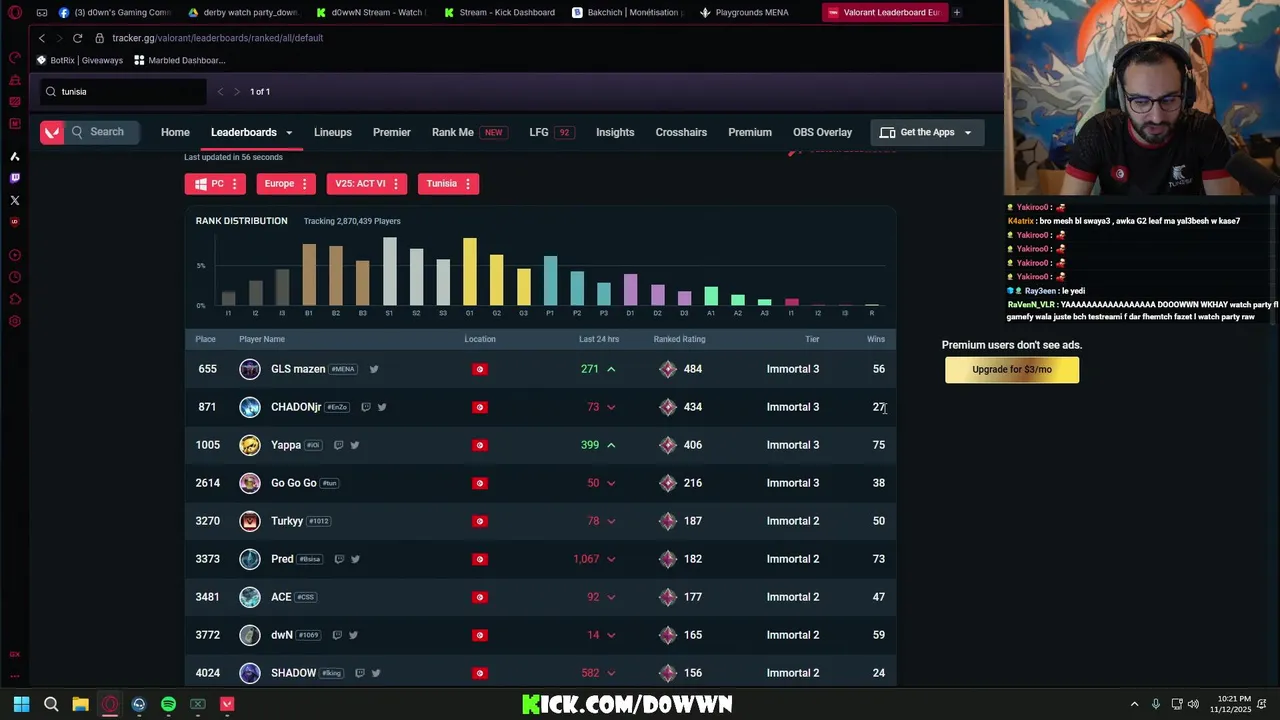The width and height of the screenshot is (1280, 720).
Task: Open new browser tab
Action: (957, 13)
